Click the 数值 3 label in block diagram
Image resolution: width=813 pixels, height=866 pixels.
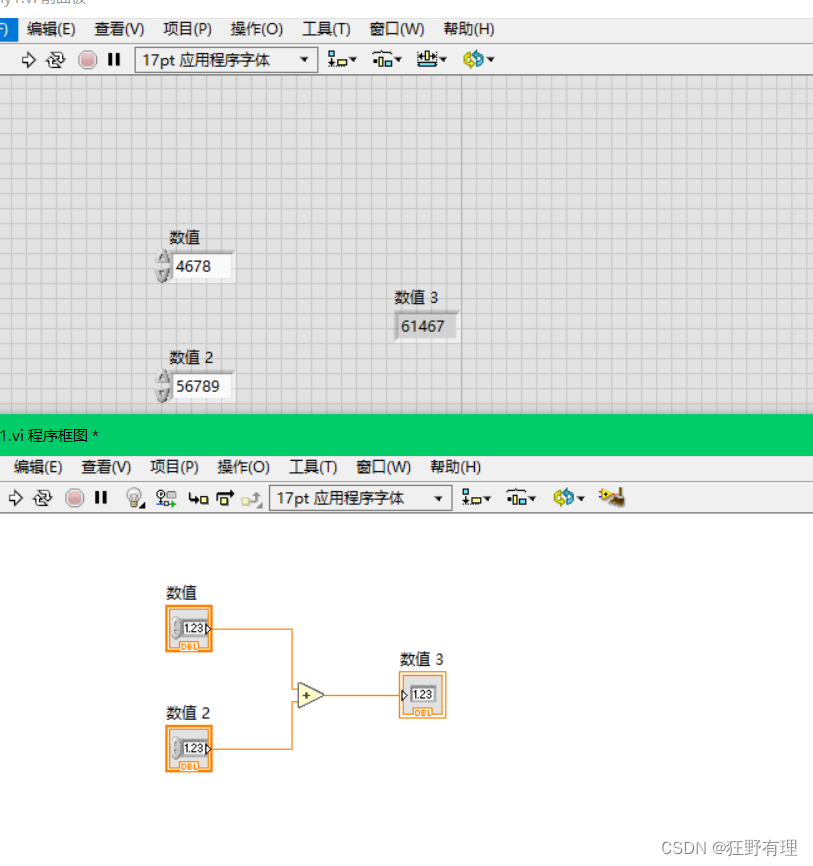point(421,659)
